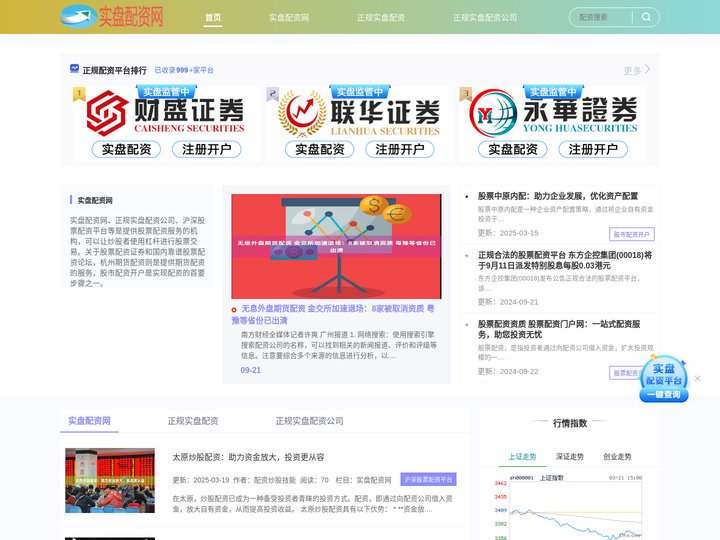The width and height of the screenshot is (720, 540).
Task: Open 正规实盘配资 in top navigation
Action: 381,17
